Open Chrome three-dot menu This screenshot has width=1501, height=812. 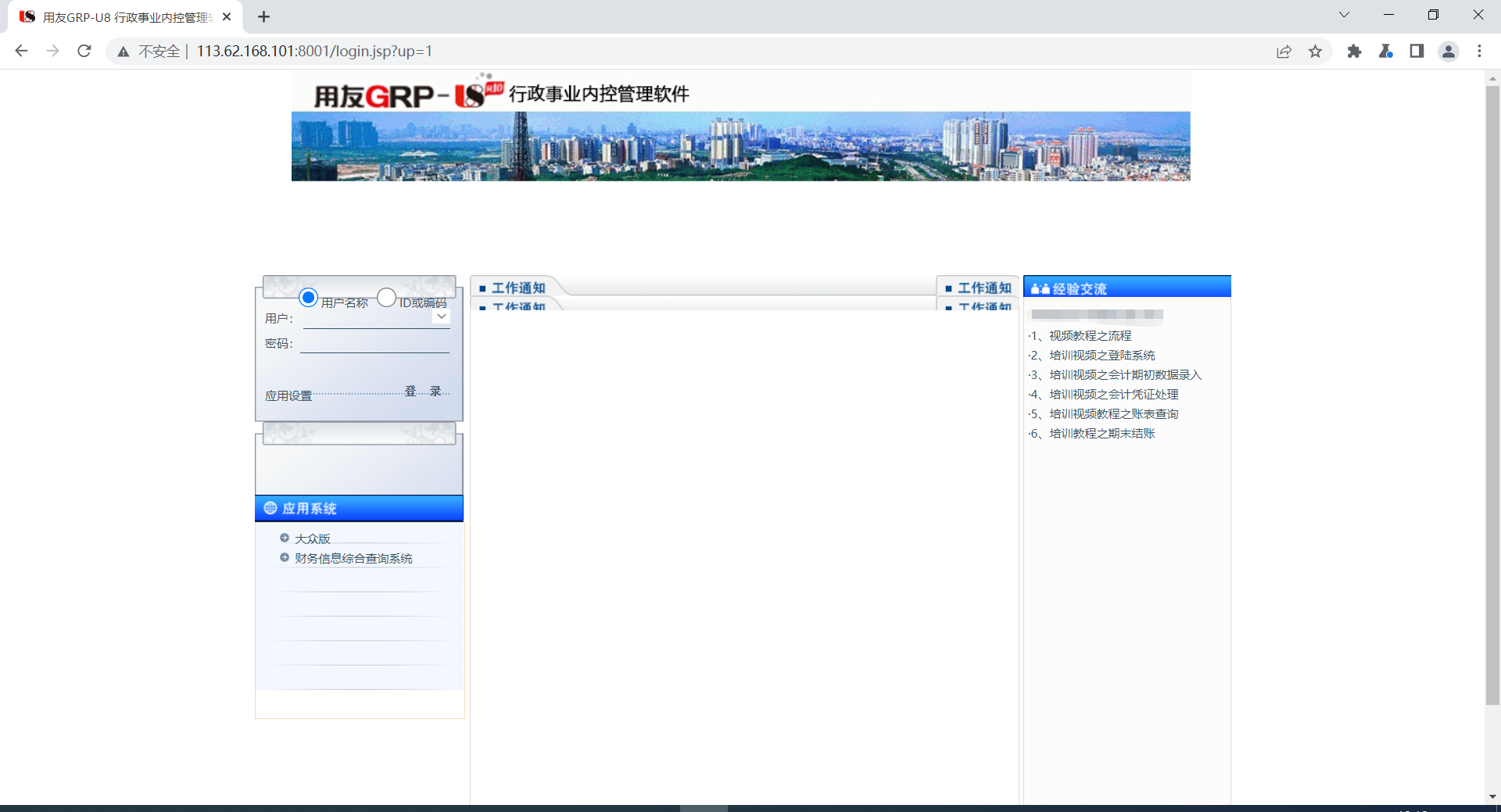coord(1479,51)
